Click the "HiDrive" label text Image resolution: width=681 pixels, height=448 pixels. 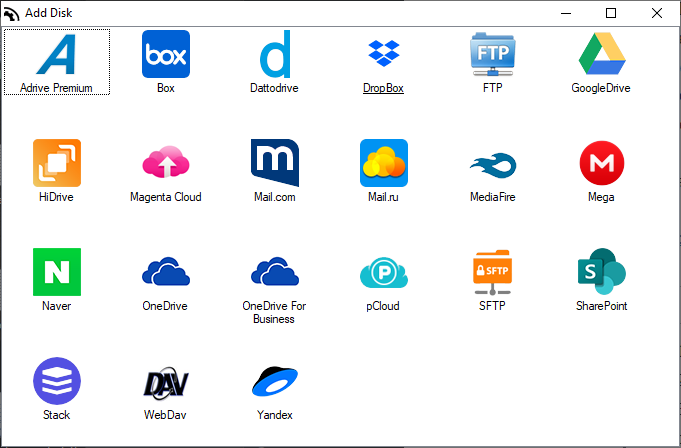(56, 197)
